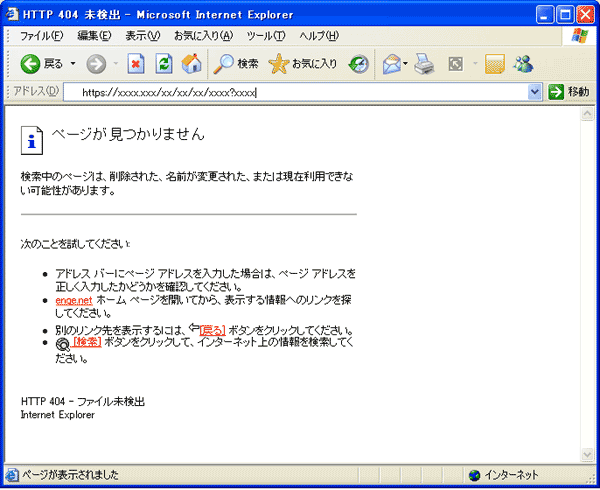Open the 検索 search magnifier button
Viewport: 600px width, 490px height.
coord(236,63)
